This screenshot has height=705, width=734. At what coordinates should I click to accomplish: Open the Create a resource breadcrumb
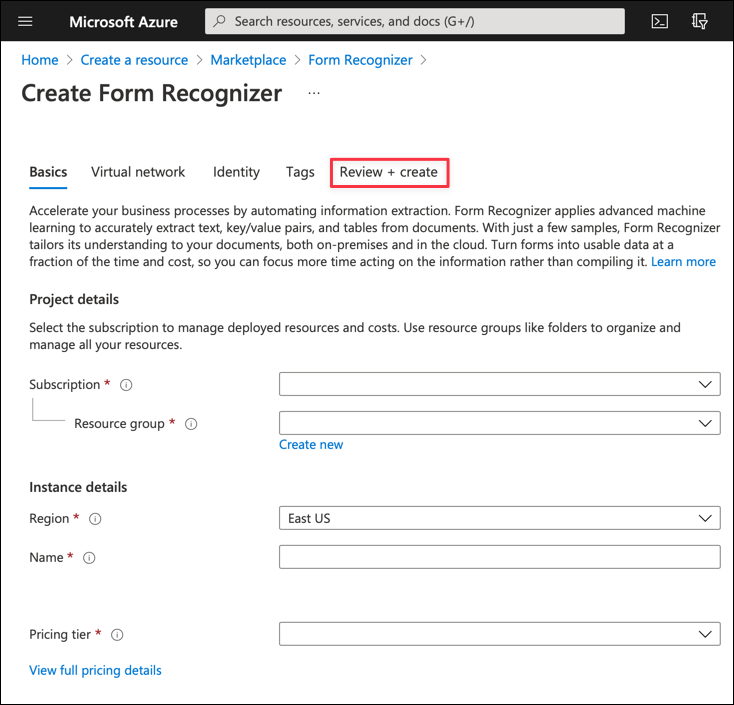134,60
